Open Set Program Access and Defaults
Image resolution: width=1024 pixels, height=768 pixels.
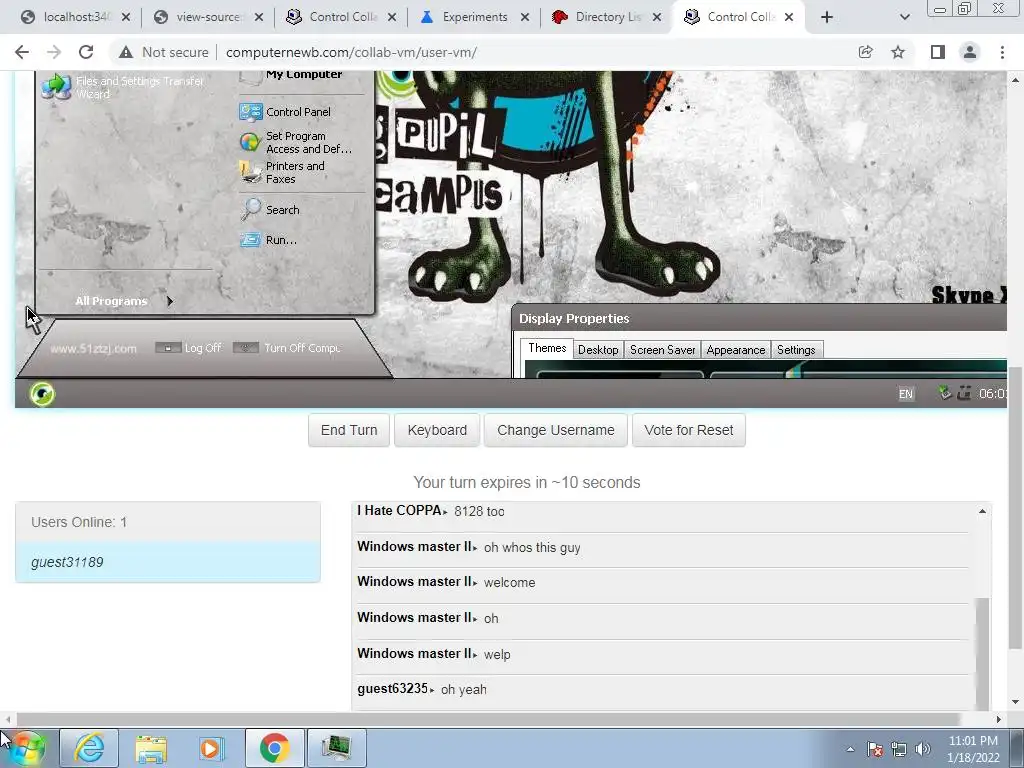click(295, 142)
